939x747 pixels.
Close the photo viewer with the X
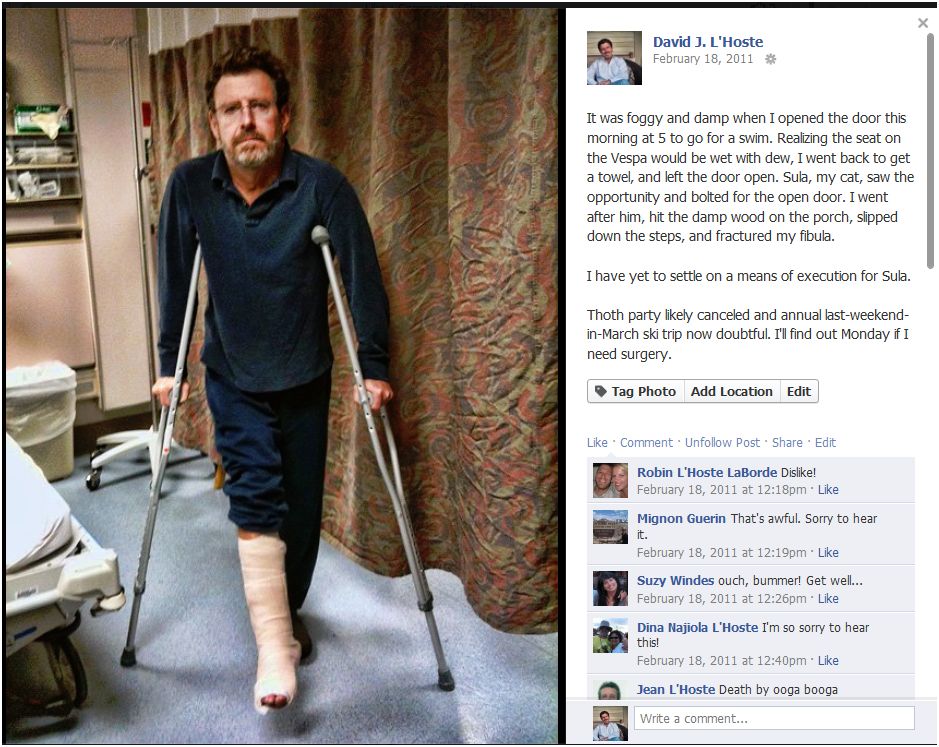click(x=923, y=23)
